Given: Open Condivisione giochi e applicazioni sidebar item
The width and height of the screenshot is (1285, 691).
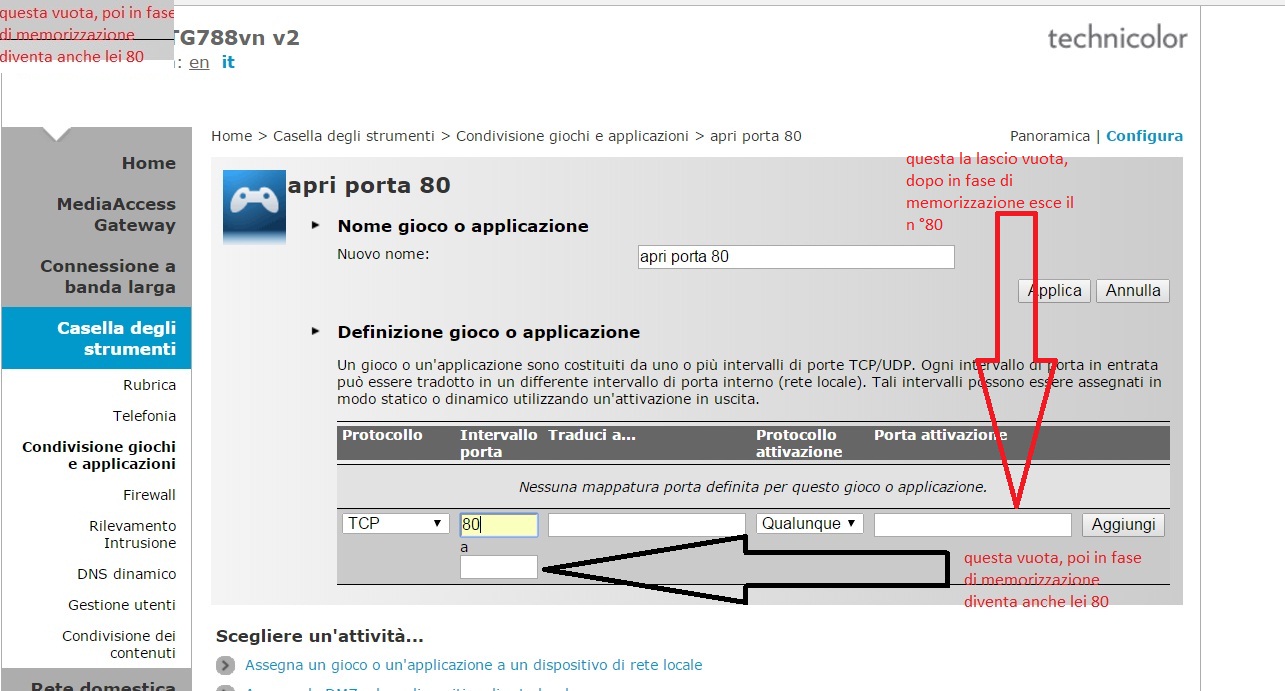Looking at the screenshot, I should (99, 455).
